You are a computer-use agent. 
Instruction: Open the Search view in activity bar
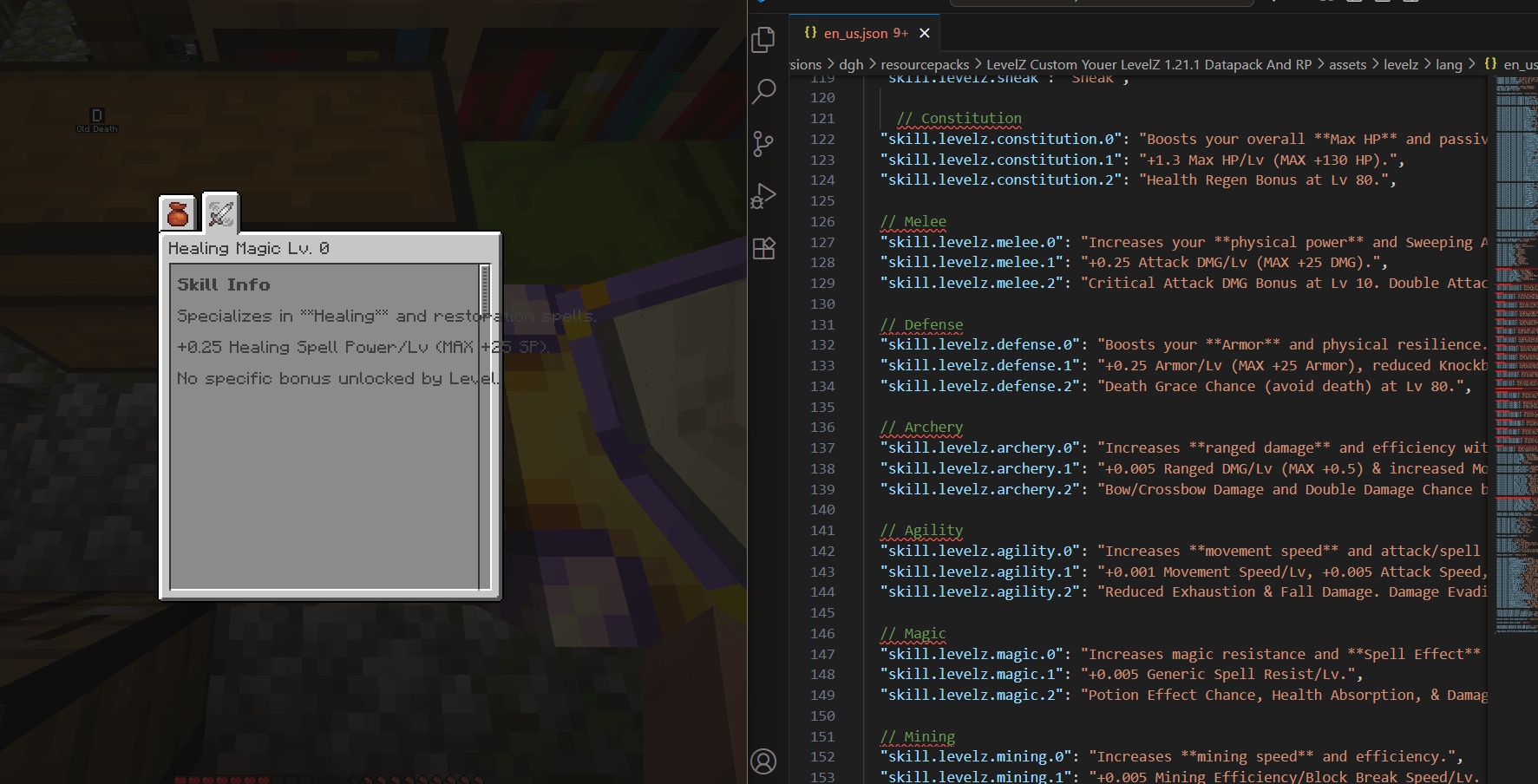763,91
